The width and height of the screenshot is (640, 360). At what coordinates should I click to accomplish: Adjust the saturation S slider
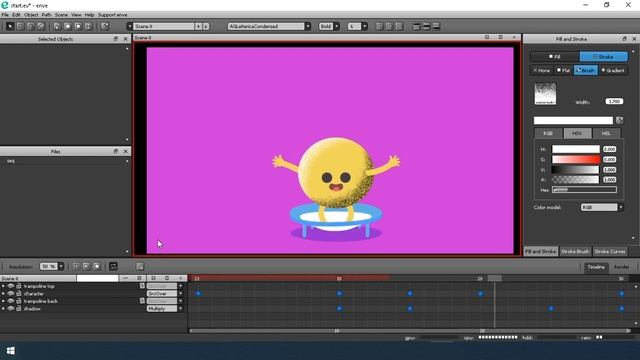(x=576, y=160)
